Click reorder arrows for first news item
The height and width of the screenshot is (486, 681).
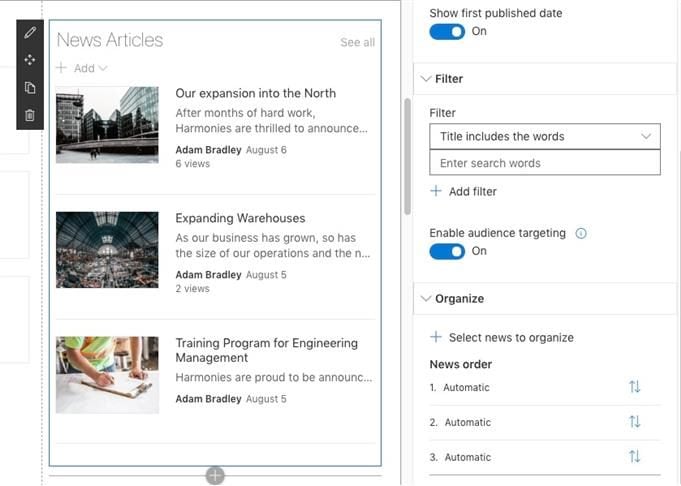pyautogui.click(x=634, y=387)
